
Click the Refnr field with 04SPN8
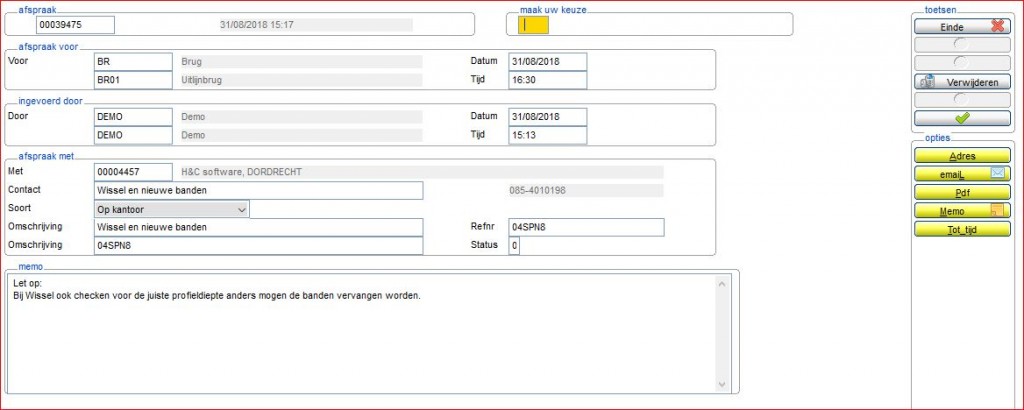point(585,228)
